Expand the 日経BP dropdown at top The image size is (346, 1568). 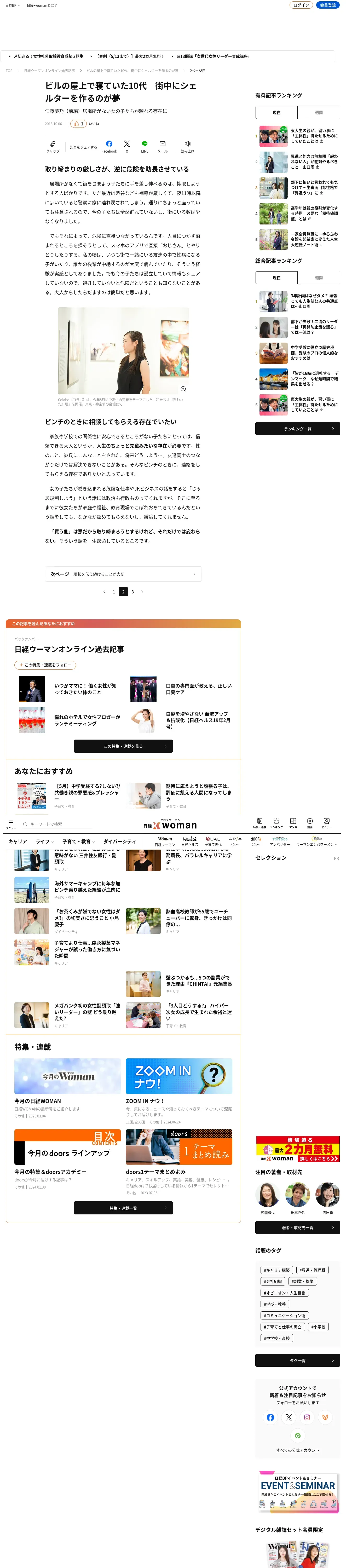pyautogui.click(x=12, y=5)
